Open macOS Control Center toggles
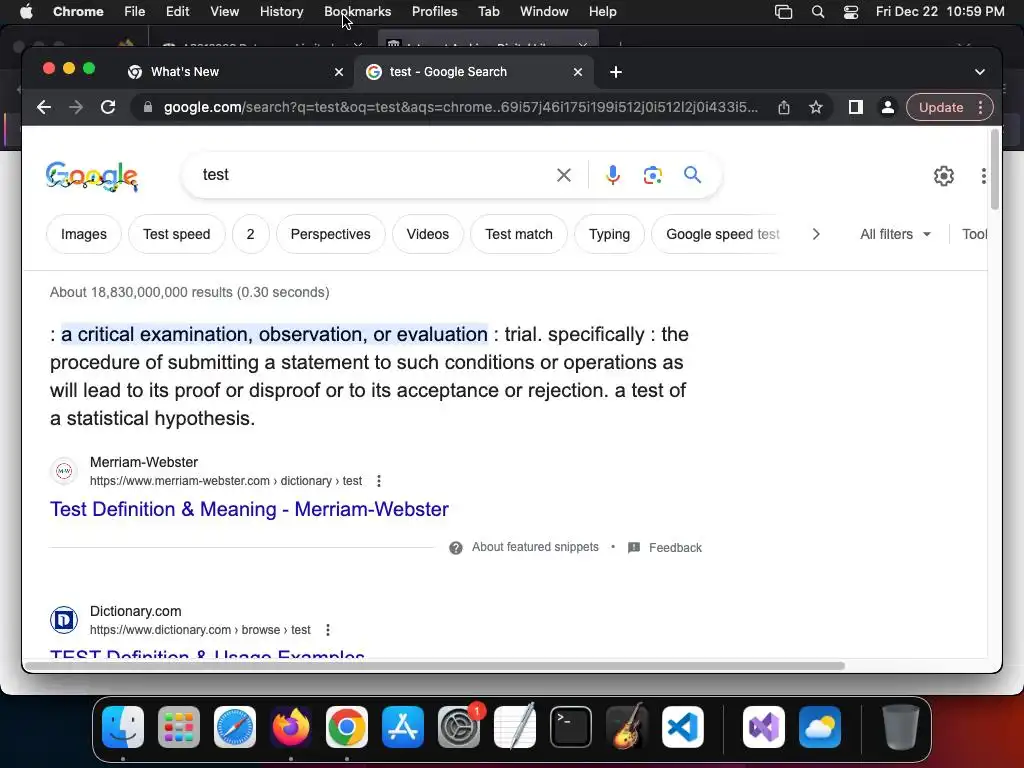Image resolution: width=1024 pixels, height=768 pixels. click(851, 12)
